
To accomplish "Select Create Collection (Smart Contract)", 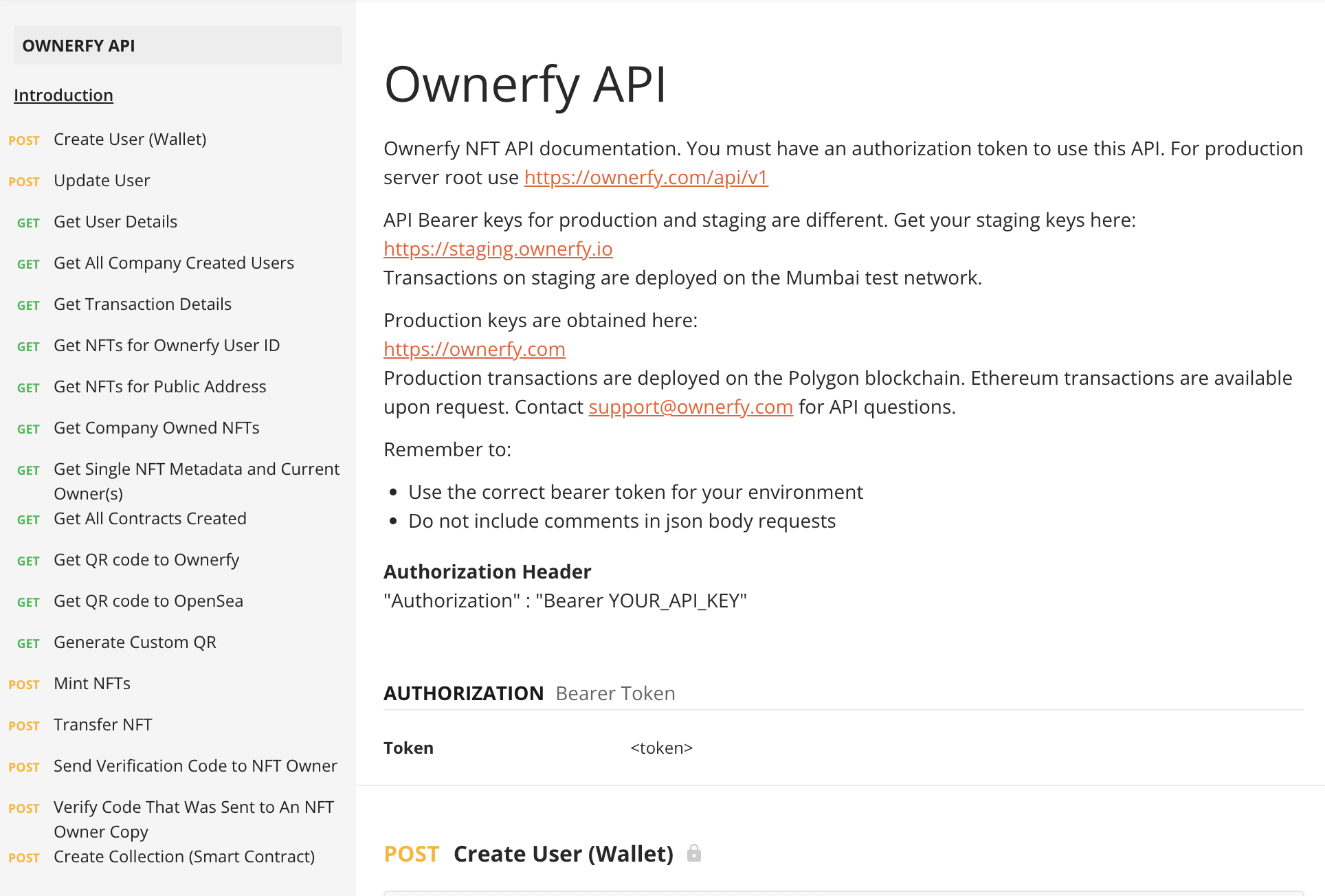I will (x=184, y=857).
